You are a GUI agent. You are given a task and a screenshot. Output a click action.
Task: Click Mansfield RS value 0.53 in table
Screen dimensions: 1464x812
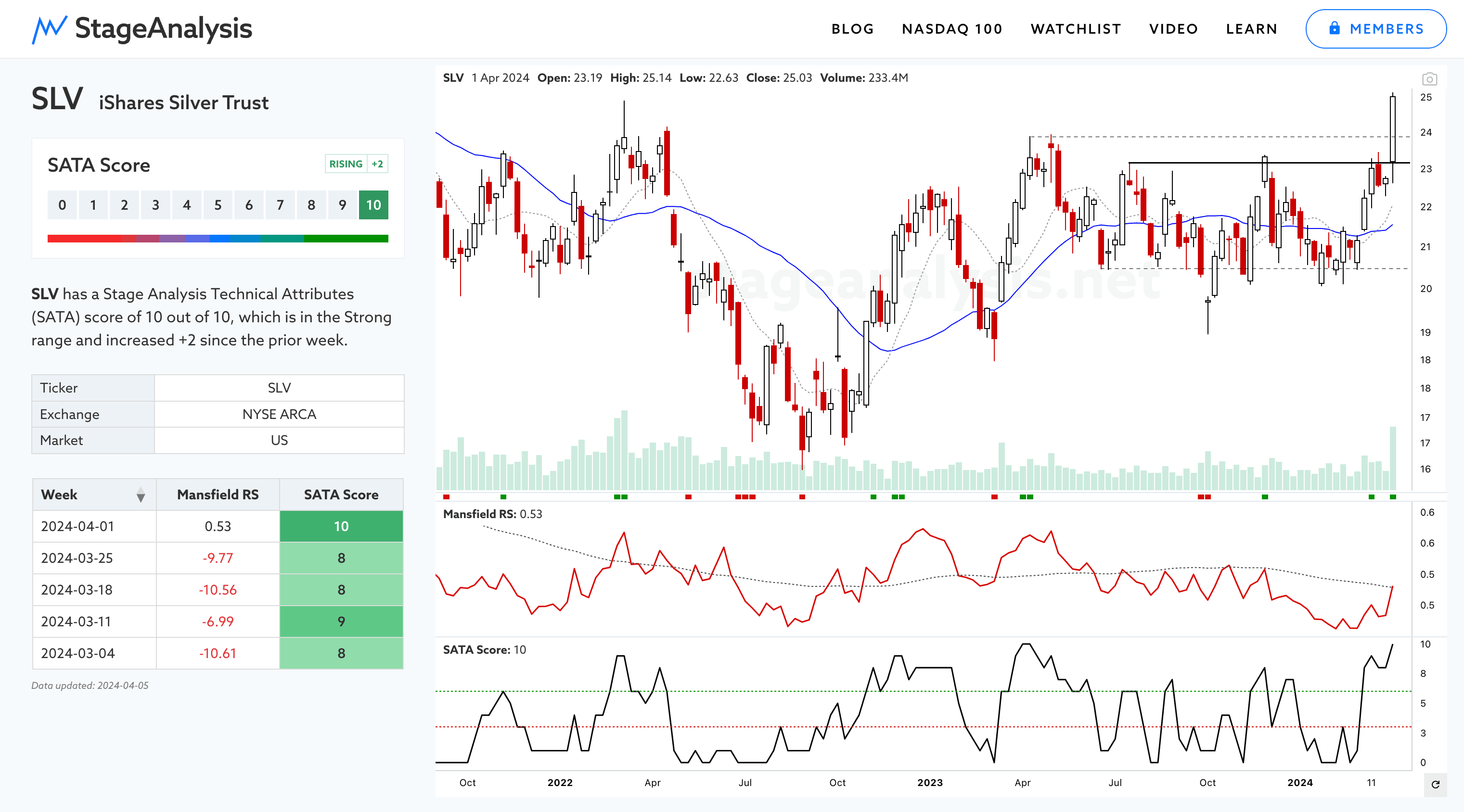218,526
